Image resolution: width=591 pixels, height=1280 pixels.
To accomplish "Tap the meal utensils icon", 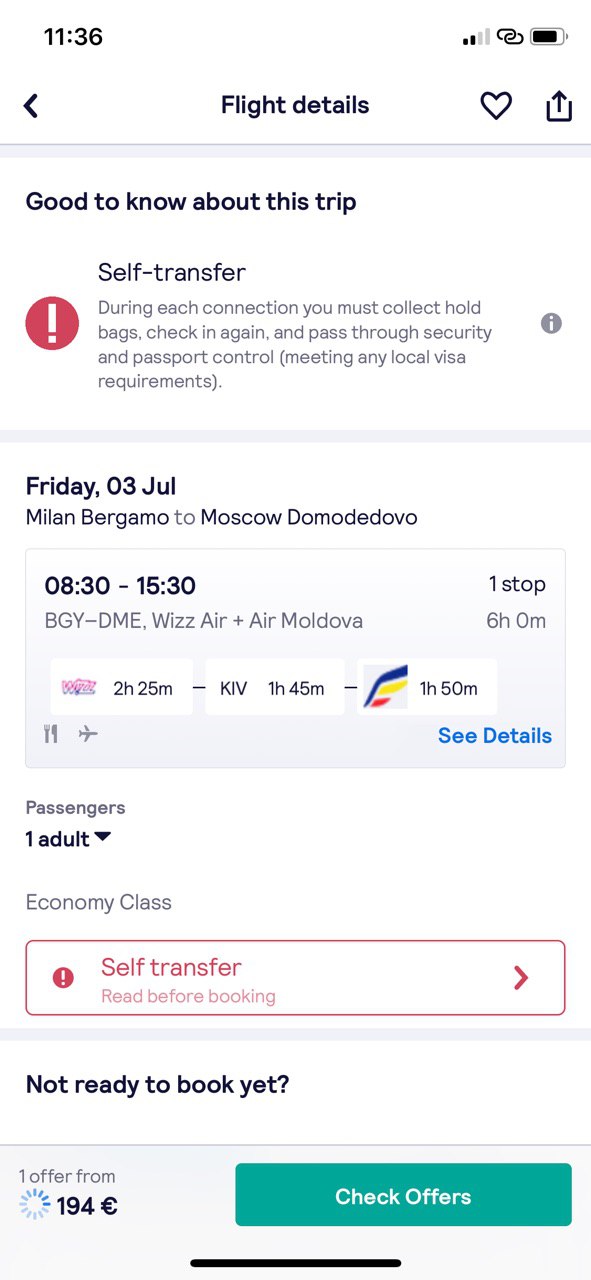I will coord(51,735).
